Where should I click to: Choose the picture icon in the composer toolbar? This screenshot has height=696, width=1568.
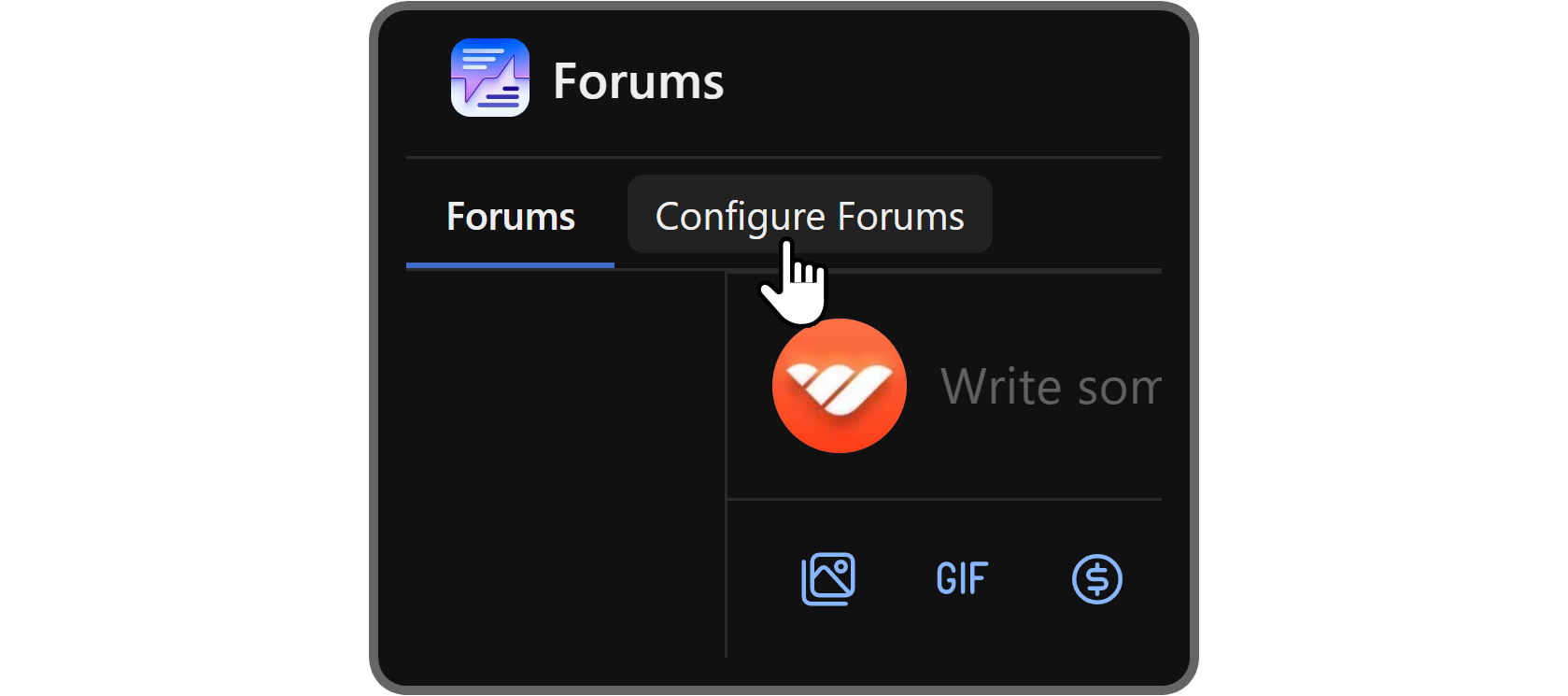pyautogui.click(x=827, y=579)
